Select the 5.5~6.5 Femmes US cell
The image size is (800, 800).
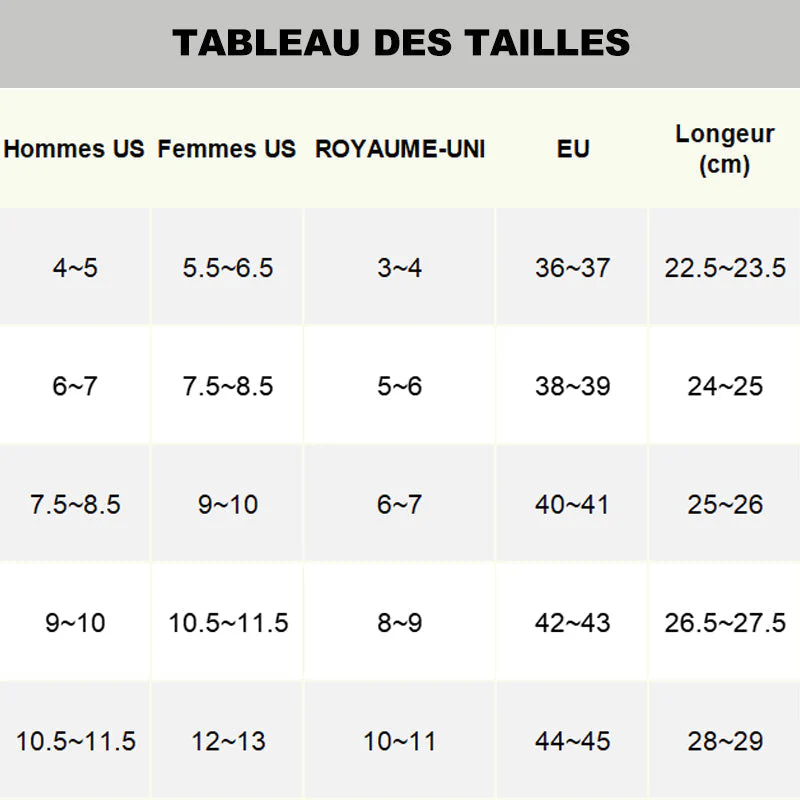click(x=228, y=268)
